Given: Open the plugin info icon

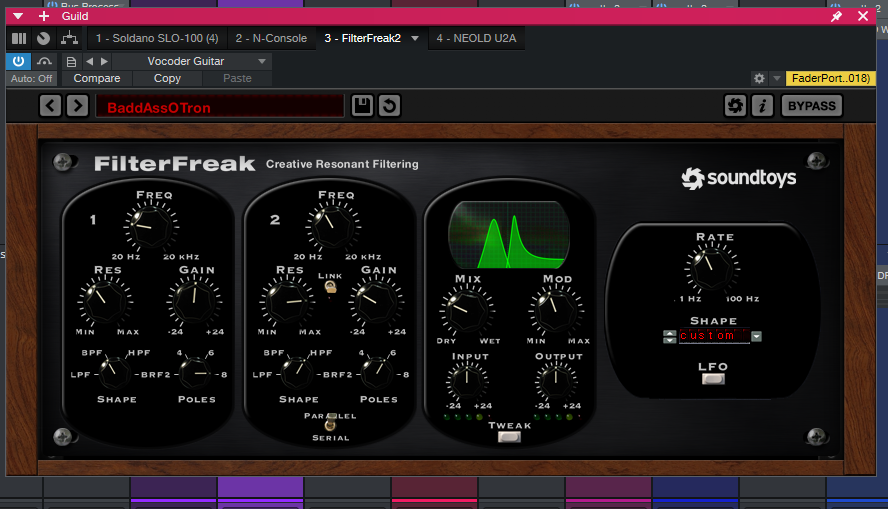Looking at the screenshot, I should click(x=762, y=106).
